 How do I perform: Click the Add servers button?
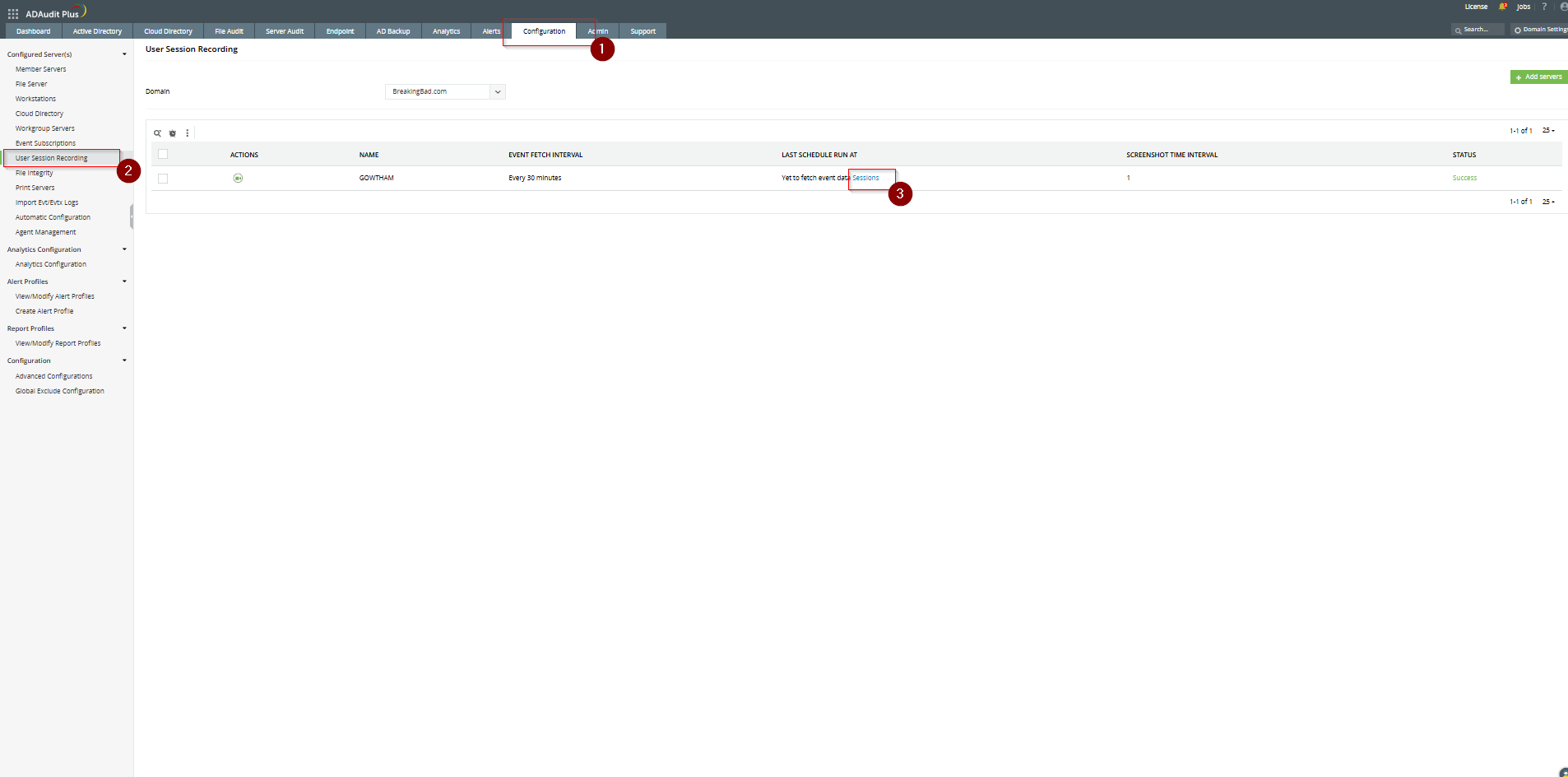(x=1538, y=77)
